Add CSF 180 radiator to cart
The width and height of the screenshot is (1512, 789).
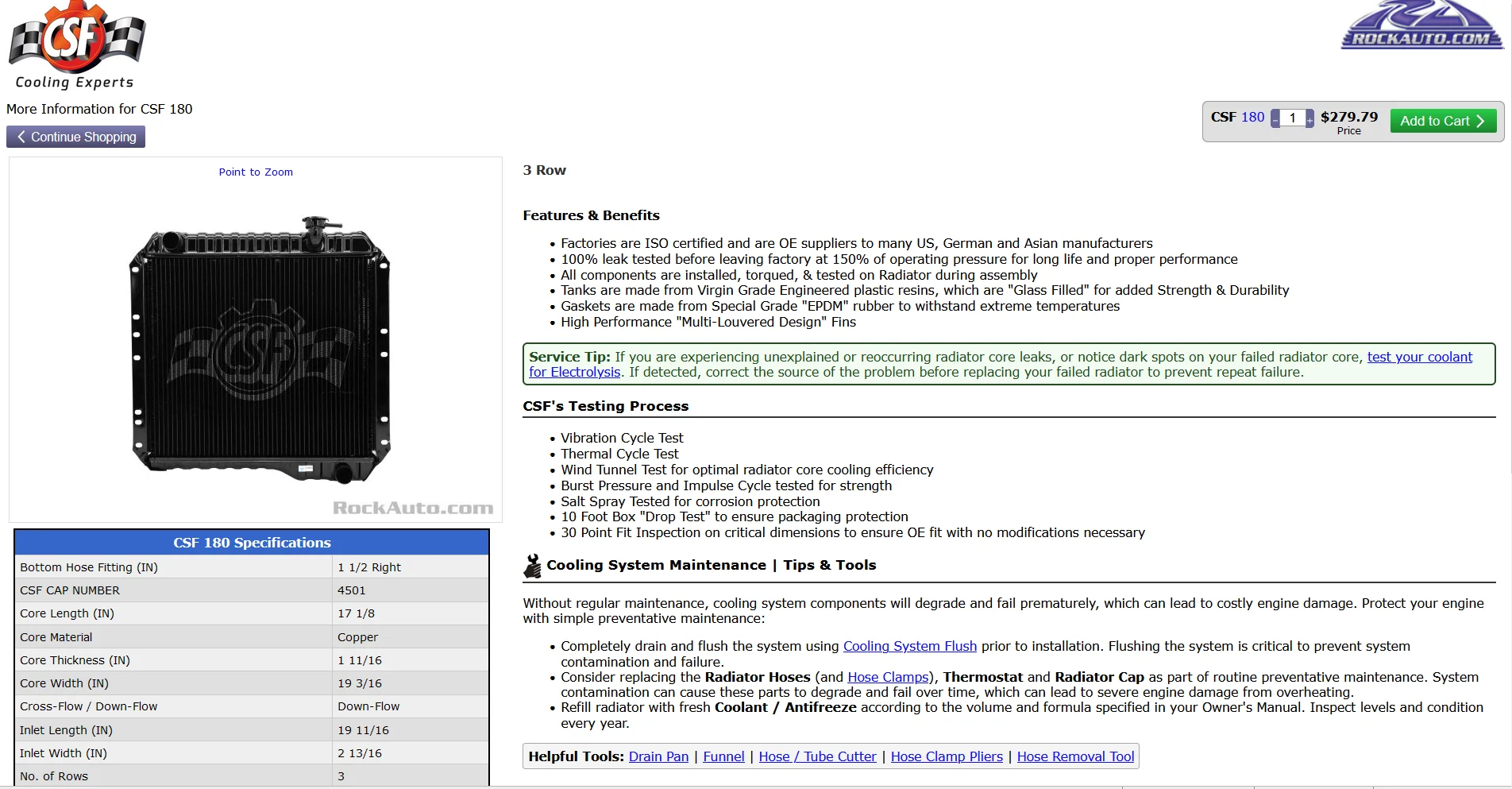tap(1442, 121)
